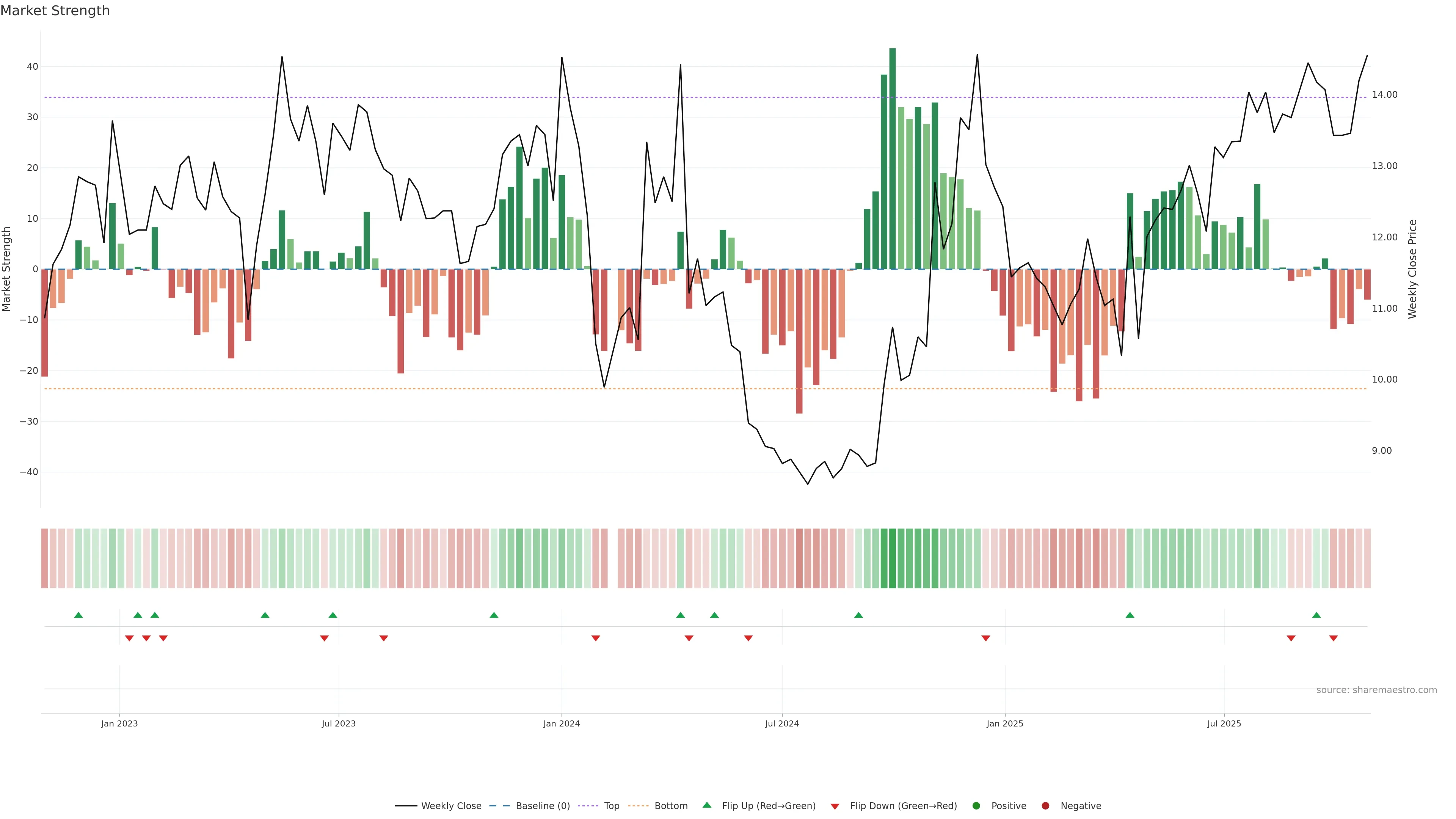Screen dimensions: 1456x819
Task: Click the Negative red circle legend icon
Action: (x=1045, y=806)
